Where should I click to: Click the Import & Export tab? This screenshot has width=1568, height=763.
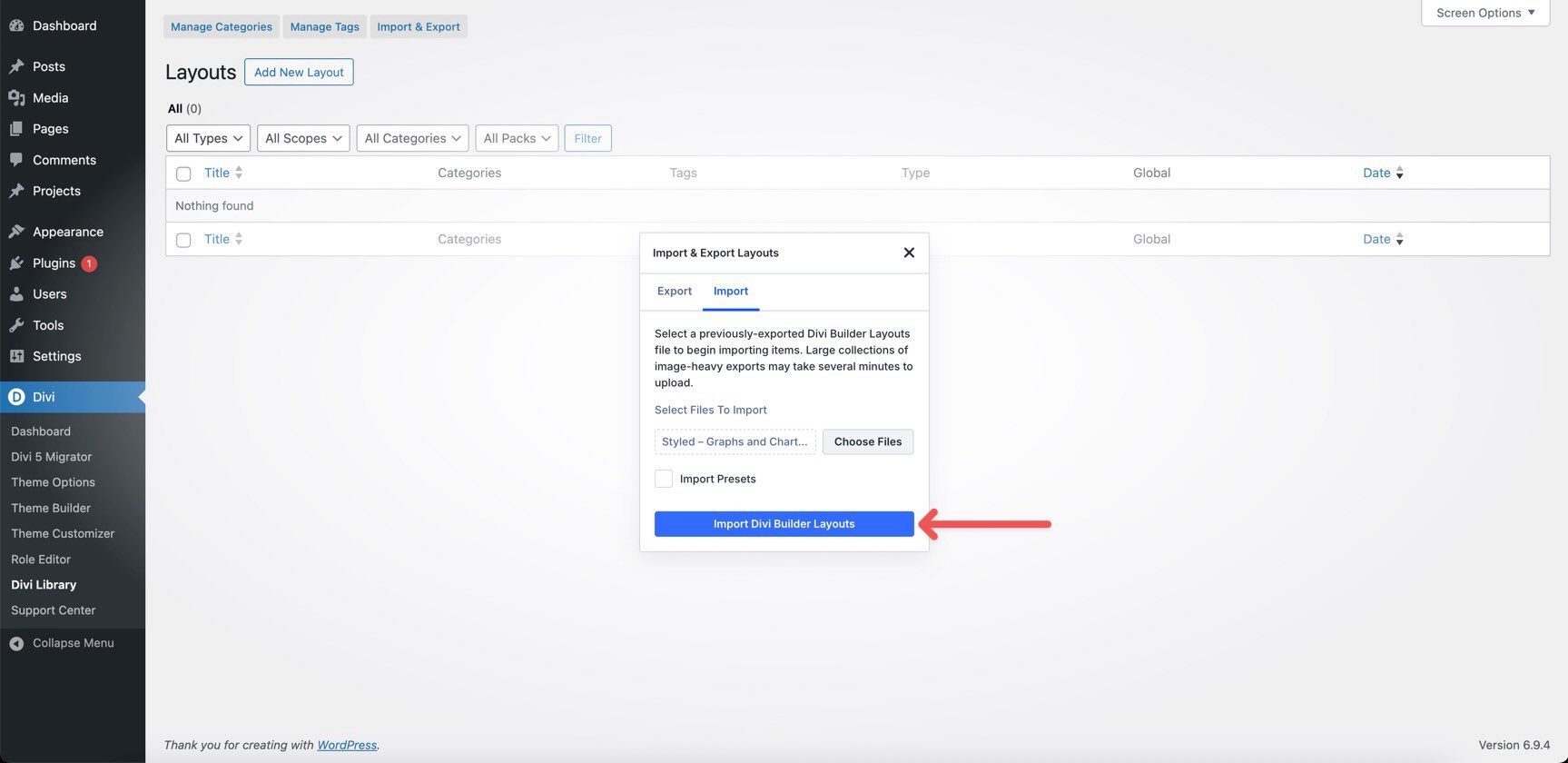click(x=419, y=26)
